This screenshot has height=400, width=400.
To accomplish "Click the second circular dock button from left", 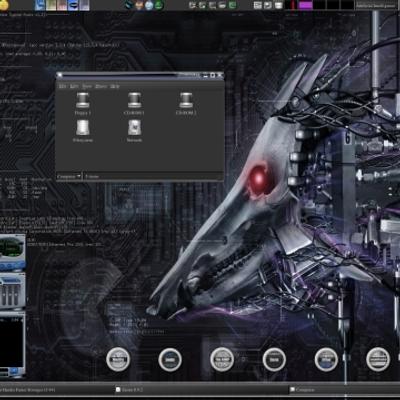I will [170, 359].
